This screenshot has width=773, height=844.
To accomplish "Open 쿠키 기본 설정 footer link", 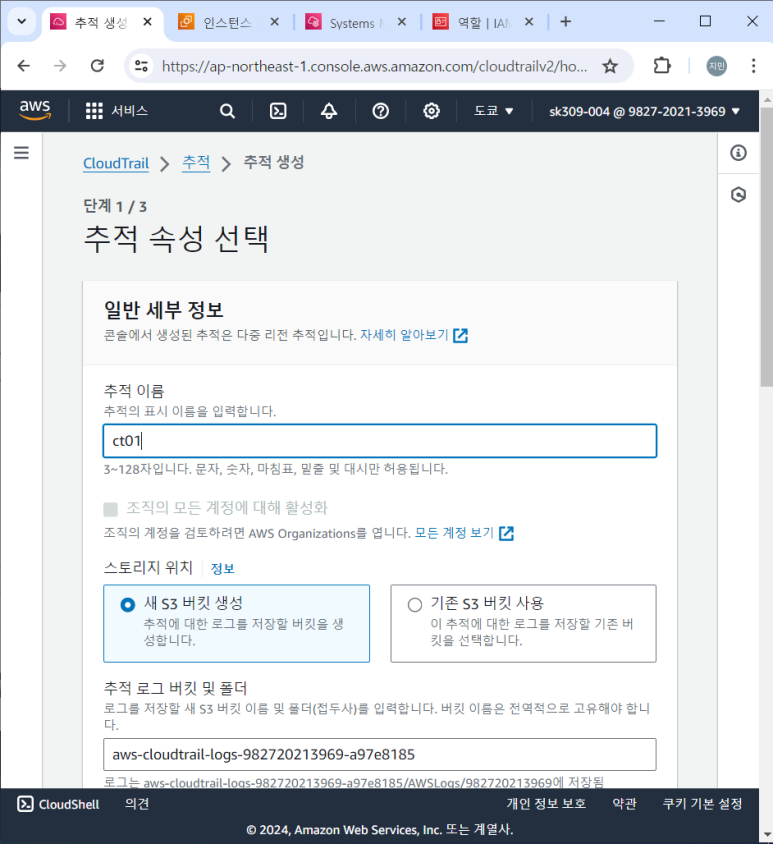I will pos(702,804).
